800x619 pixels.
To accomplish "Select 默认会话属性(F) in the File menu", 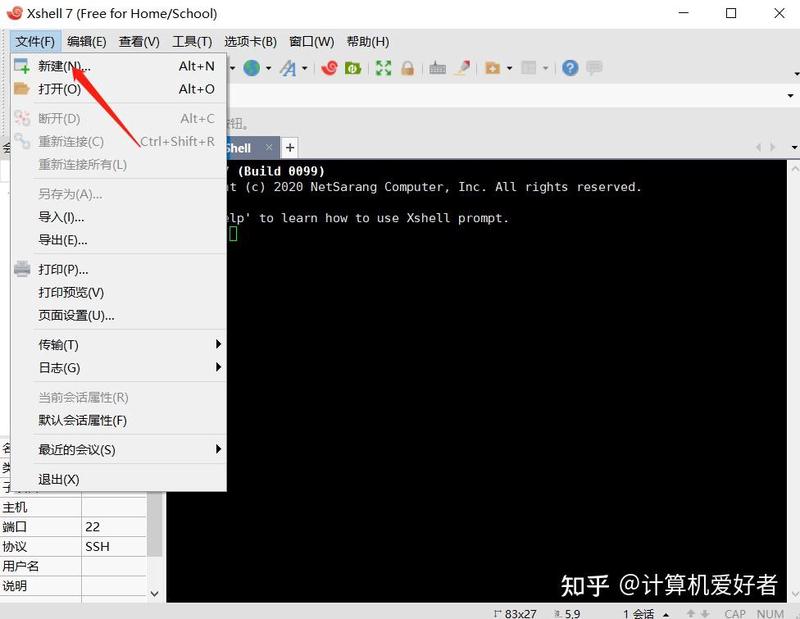I will pos(118,420).
